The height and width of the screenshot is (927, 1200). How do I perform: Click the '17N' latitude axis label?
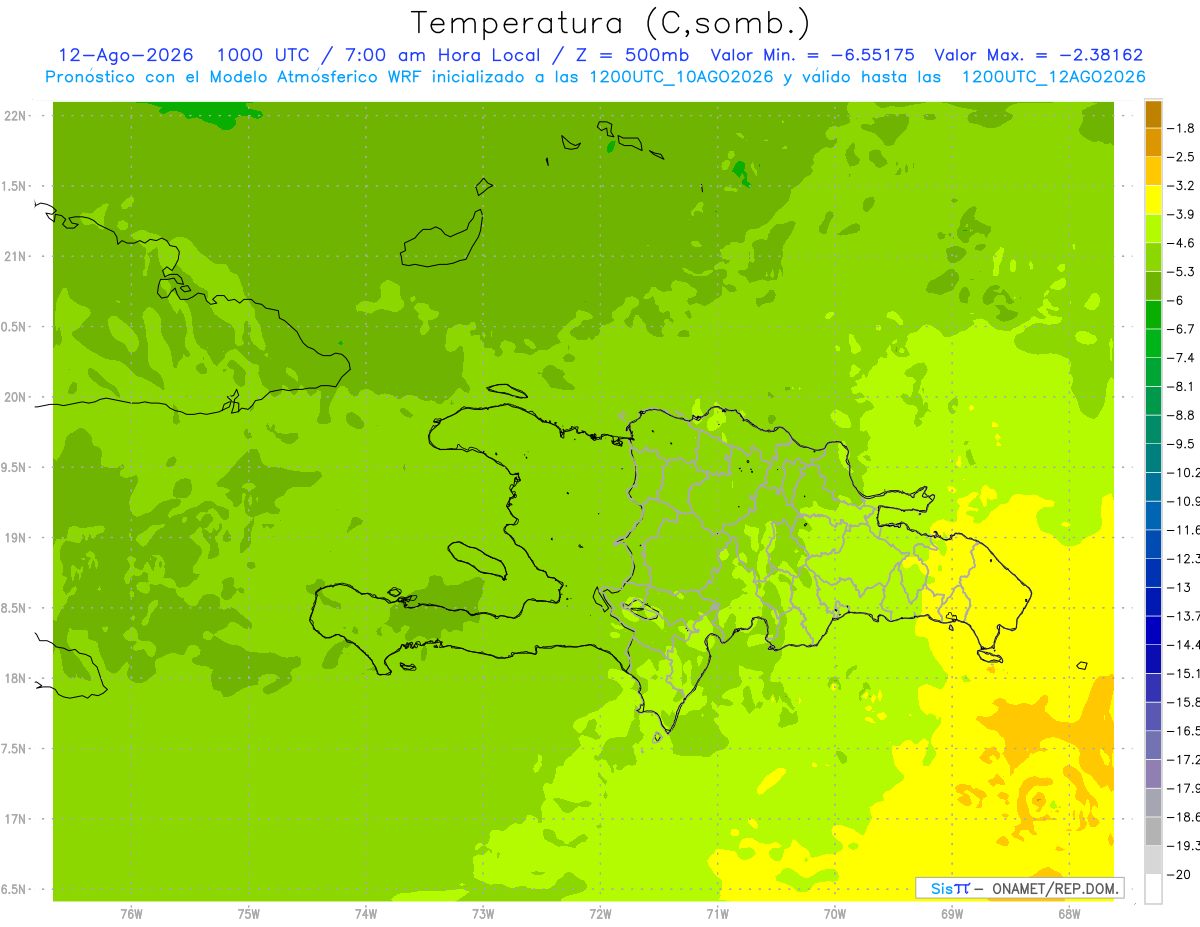[x=17, y=819]
